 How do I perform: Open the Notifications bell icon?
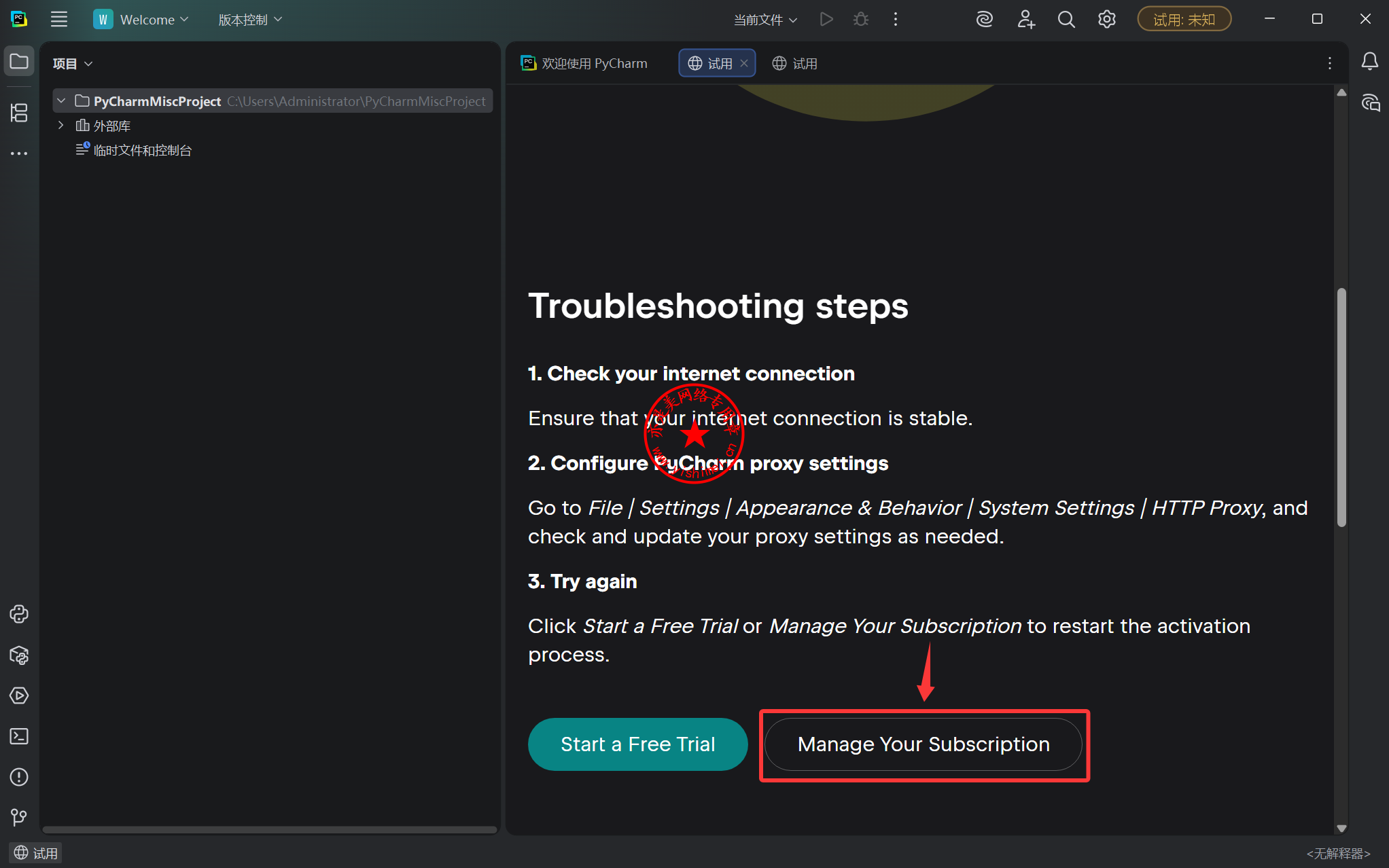[x=1370, y=62]
